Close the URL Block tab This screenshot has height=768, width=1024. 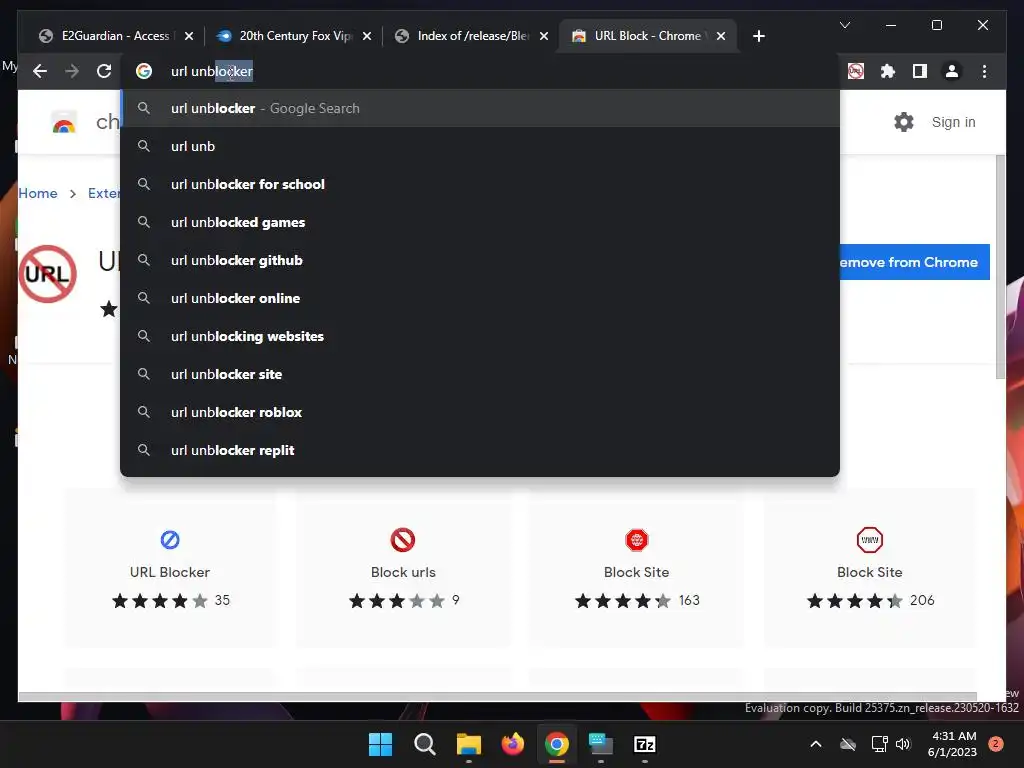(721, 36)
